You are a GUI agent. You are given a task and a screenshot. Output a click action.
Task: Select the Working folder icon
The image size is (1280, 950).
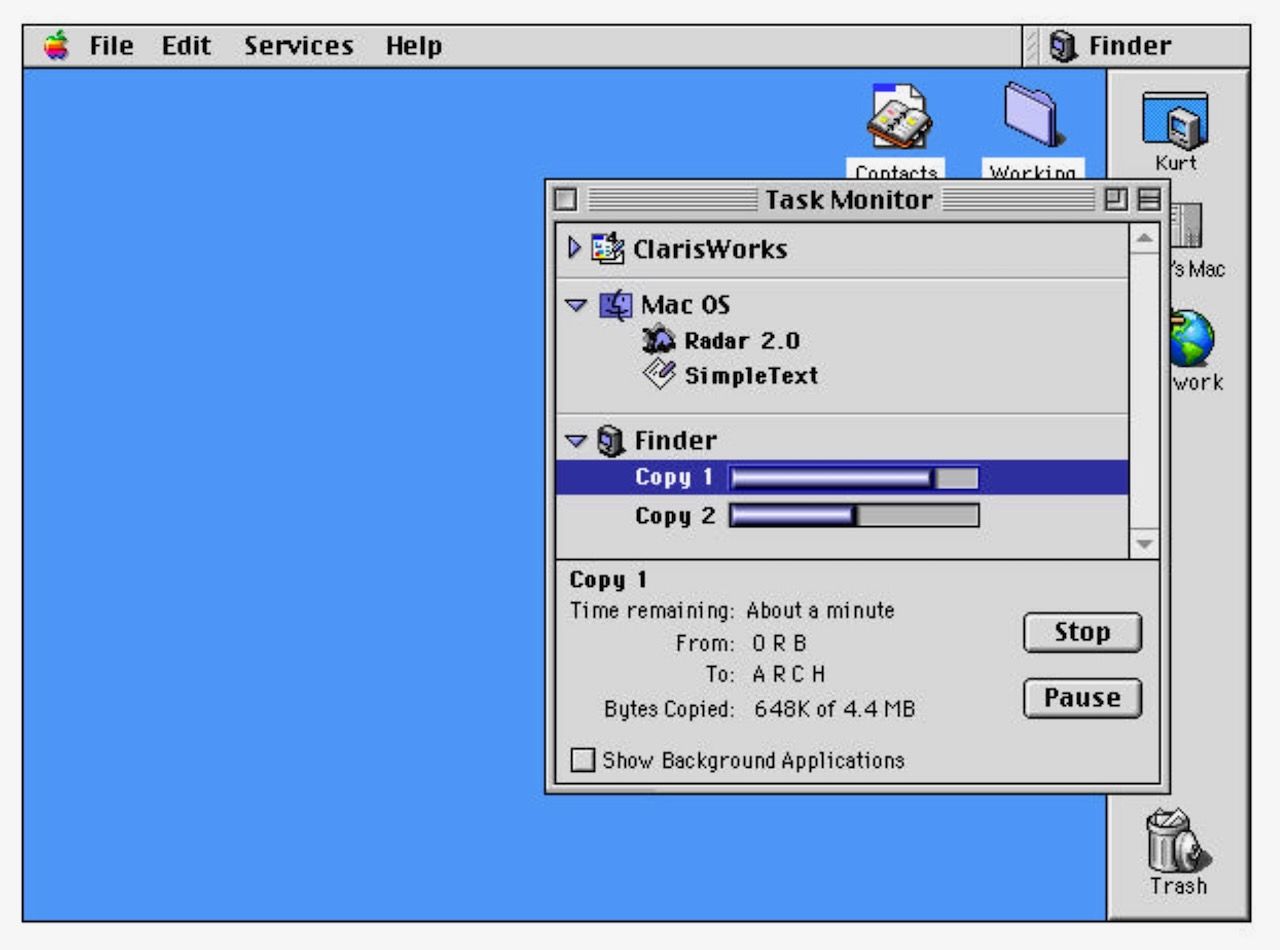click(1033, 113)
